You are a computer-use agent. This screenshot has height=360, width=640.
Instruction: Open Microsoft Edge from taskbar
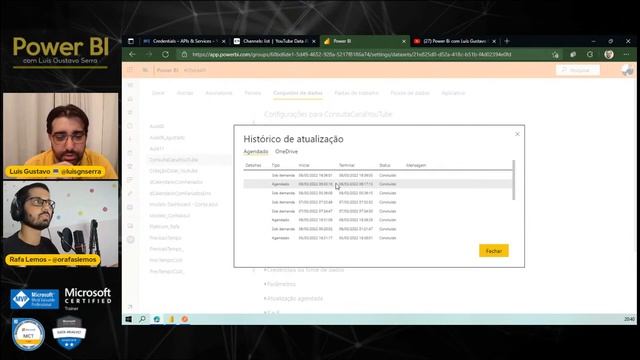pyautogui.click(x=157, y=319)
